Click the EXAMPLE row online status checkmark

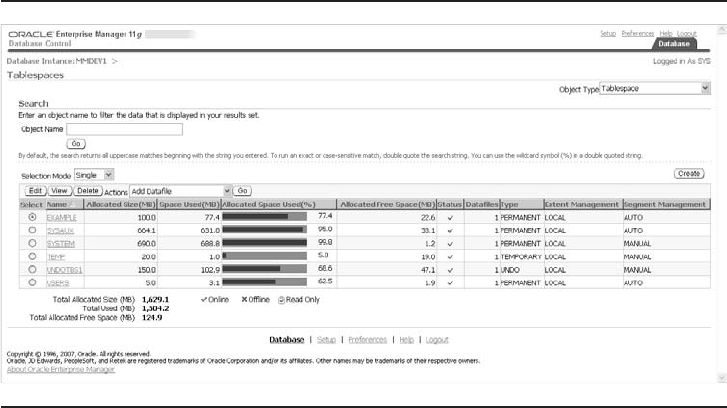pyautogui.click(x=450, y=217)
